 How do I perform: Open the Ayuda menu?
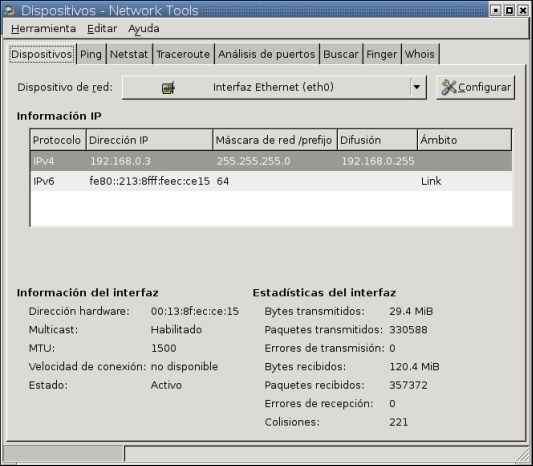(144, 29)
